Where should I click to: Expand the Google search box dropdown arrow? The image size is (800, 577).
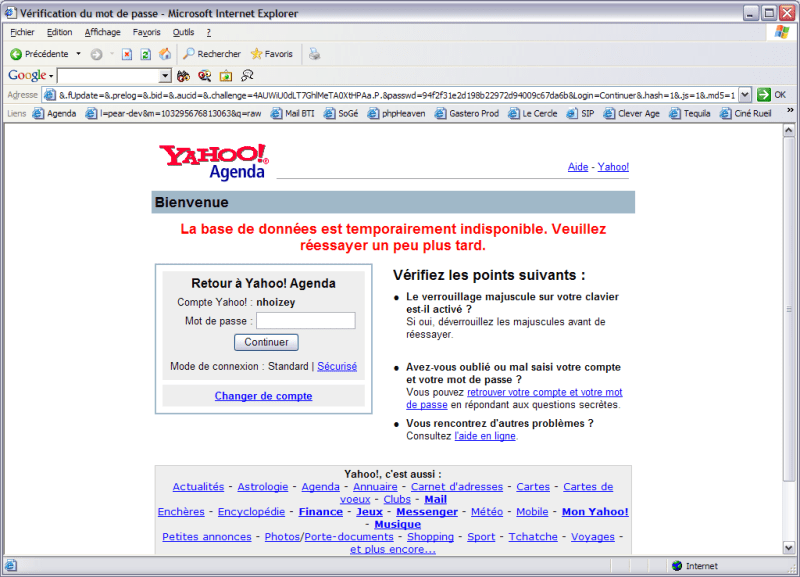[x=165, y=76]
